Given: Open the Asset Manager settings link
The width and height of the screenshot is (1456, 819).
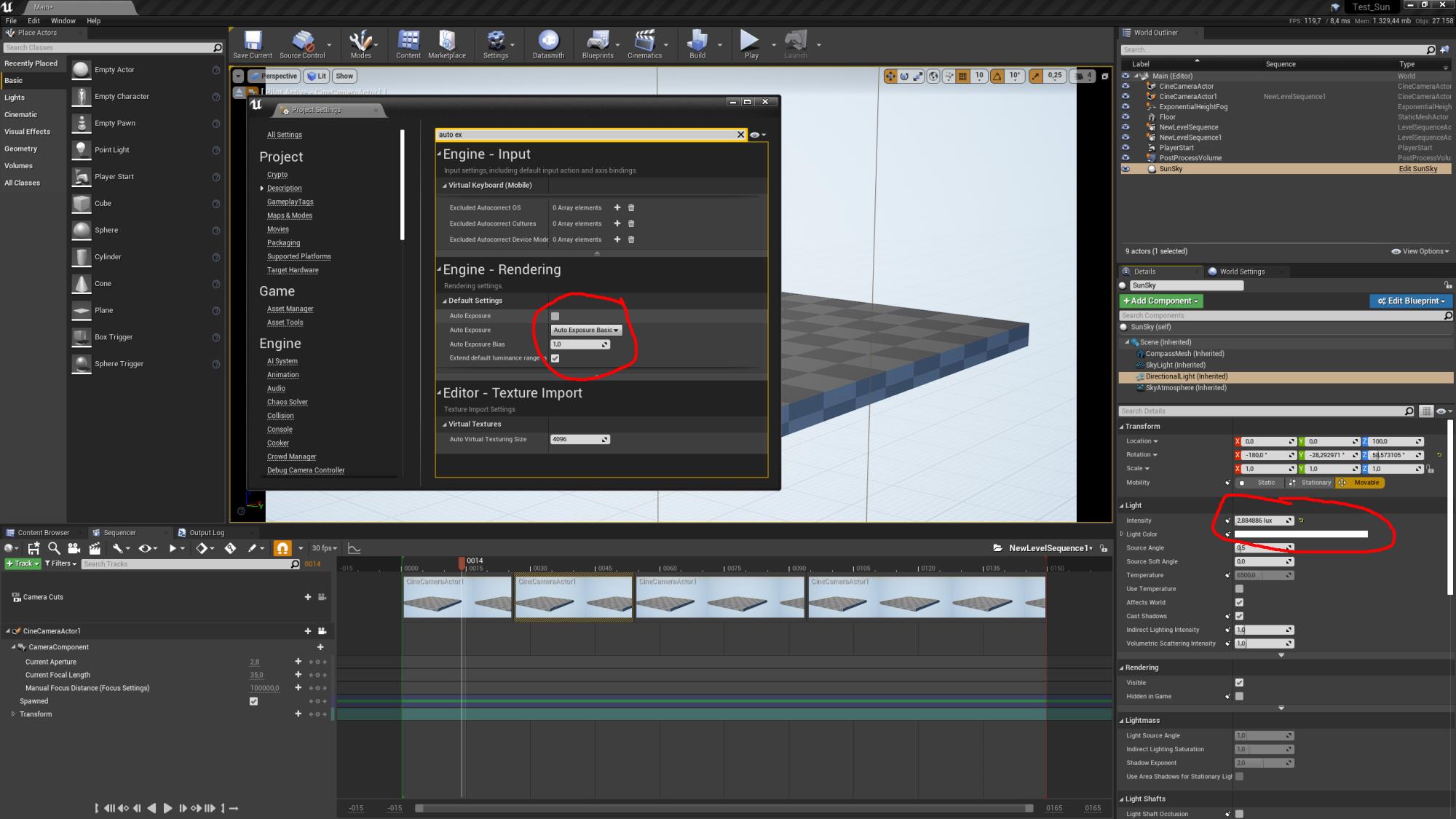Looking at the screenshot, I should [x=290, y=309].
